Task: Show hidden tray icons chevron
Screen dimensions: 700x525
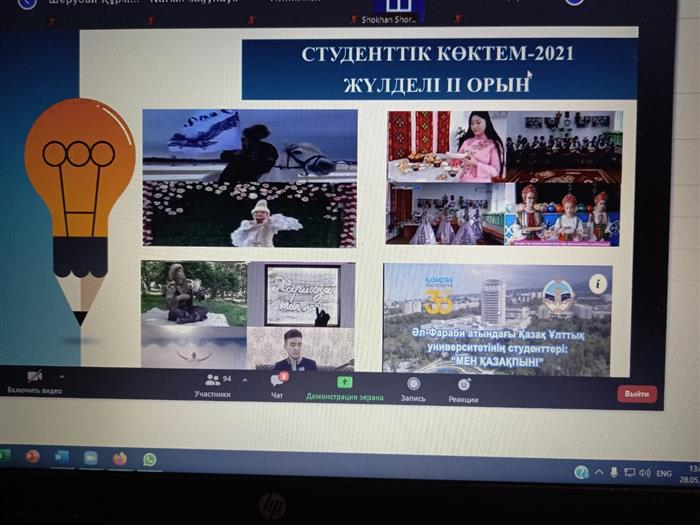Action: point(599,471)
